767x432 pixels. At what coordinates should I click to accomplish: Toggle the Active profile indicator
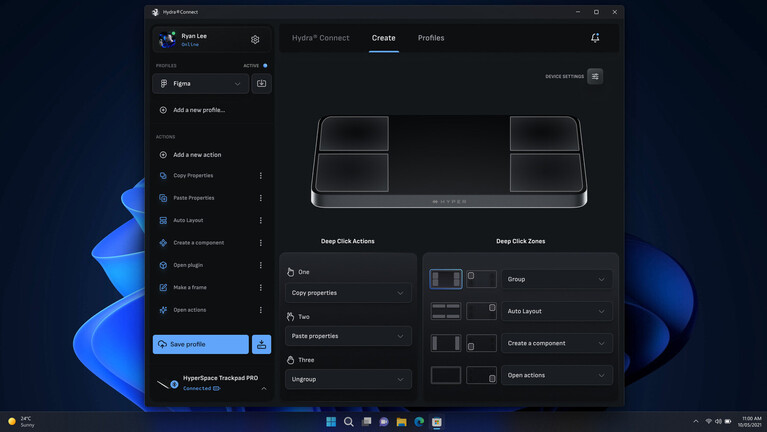pyautogui.click(x=265, y=66)
